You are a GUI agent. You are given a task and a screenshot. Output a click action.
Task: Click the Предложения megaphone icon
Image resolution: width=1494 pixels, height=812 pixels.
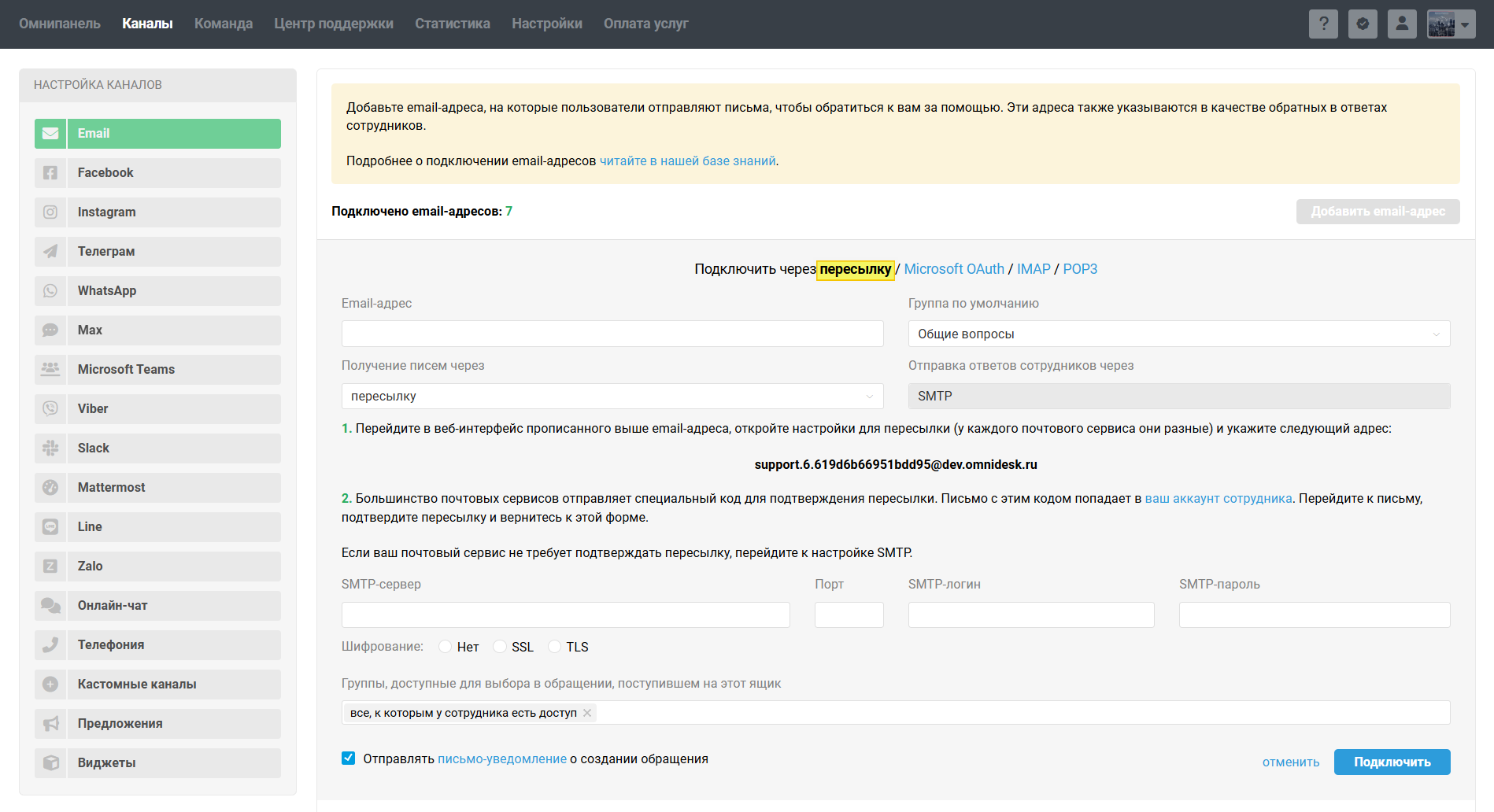point(50,724)
